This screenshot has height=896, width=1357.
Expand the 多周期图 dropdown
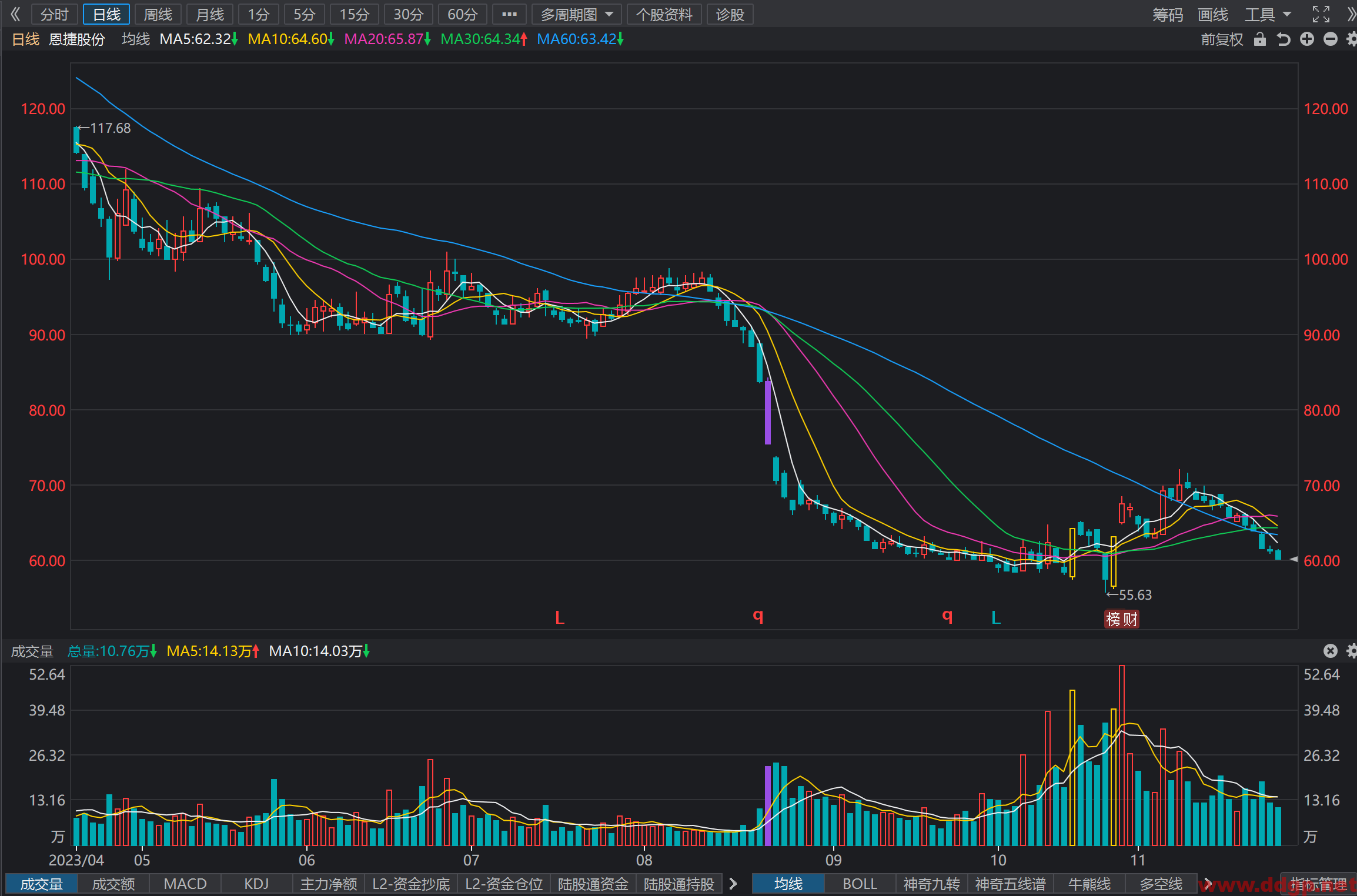coord(576,15)
